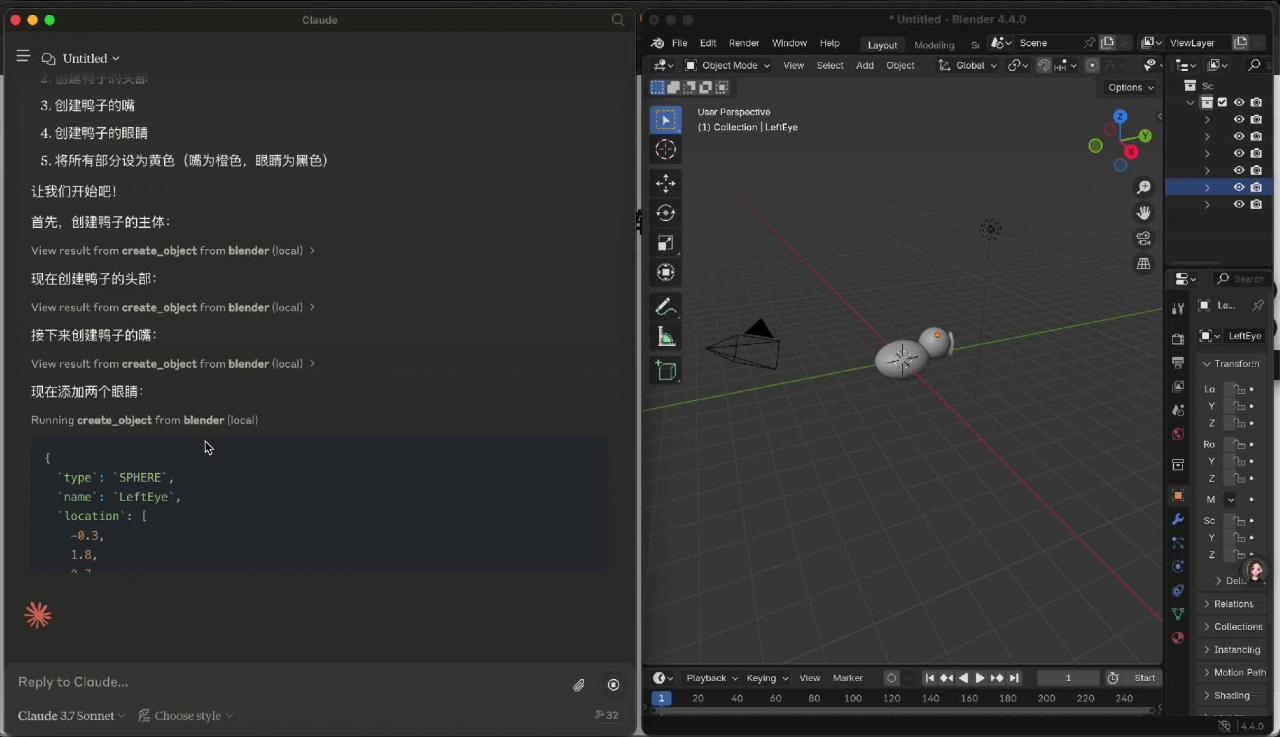Open the Object Mode dropdown

(727, 65)
